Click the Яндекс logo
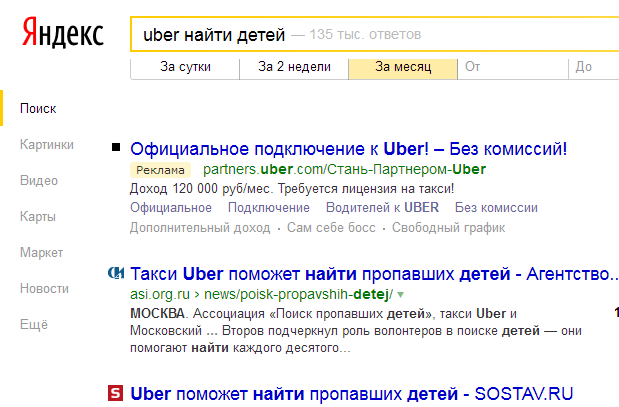Viewport: 619px width, 407px height. point(63,32)
